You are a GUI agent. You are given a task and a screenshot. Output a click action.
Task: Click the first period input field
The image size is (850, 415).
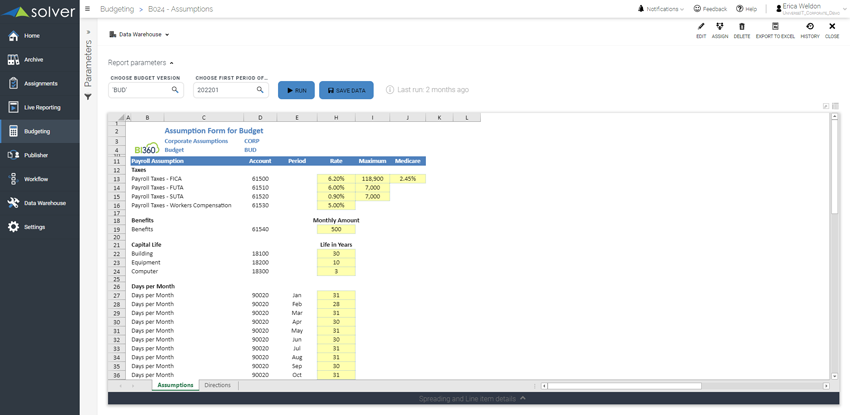point(224,90)
